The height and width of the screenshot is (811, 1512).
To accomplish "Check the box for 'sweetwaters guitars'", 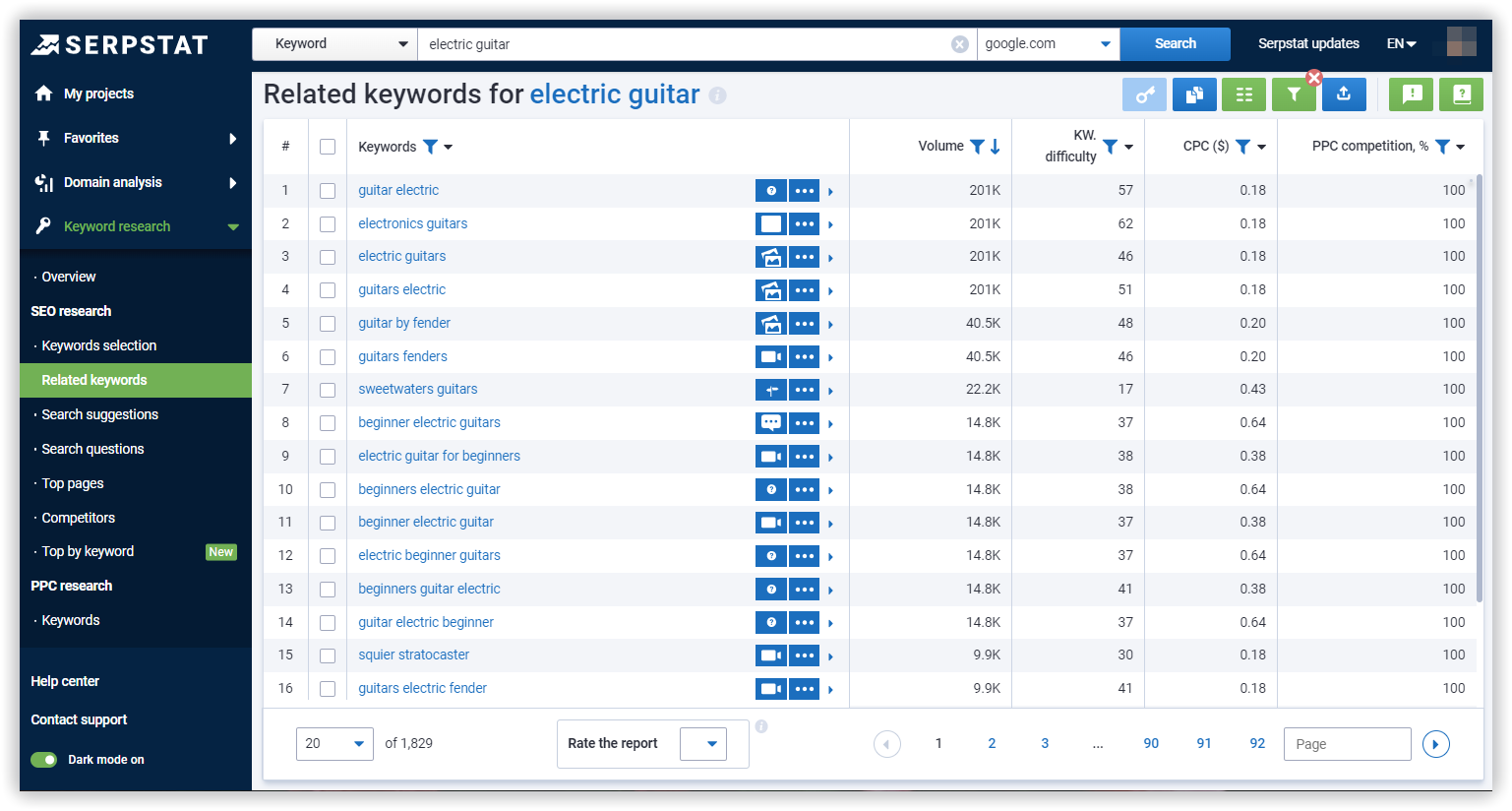I will (328, 390).
